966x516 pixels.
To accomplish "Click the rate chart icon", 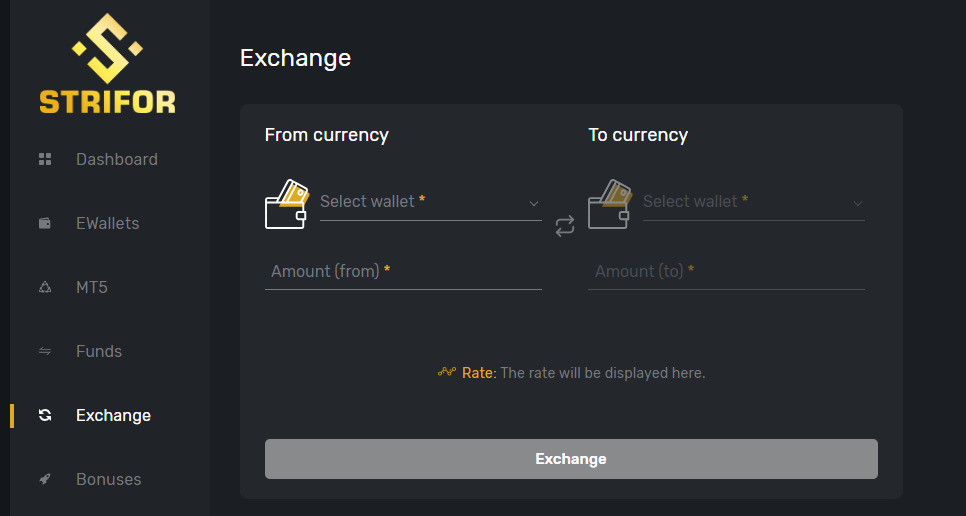I will [x=447, y=372].
